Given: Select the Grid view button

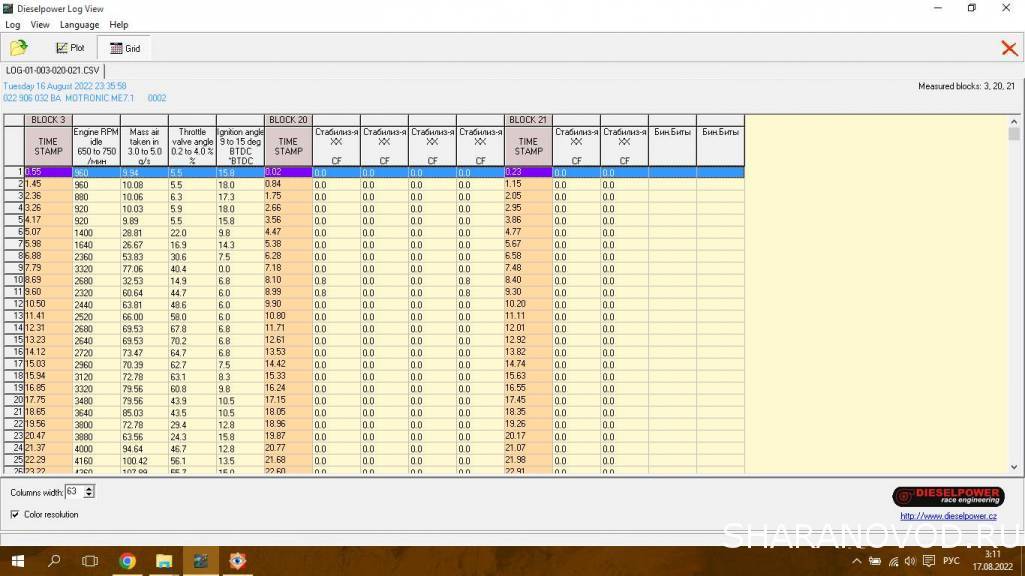Looking at the screenshot, I should click(x=125, y=48).
